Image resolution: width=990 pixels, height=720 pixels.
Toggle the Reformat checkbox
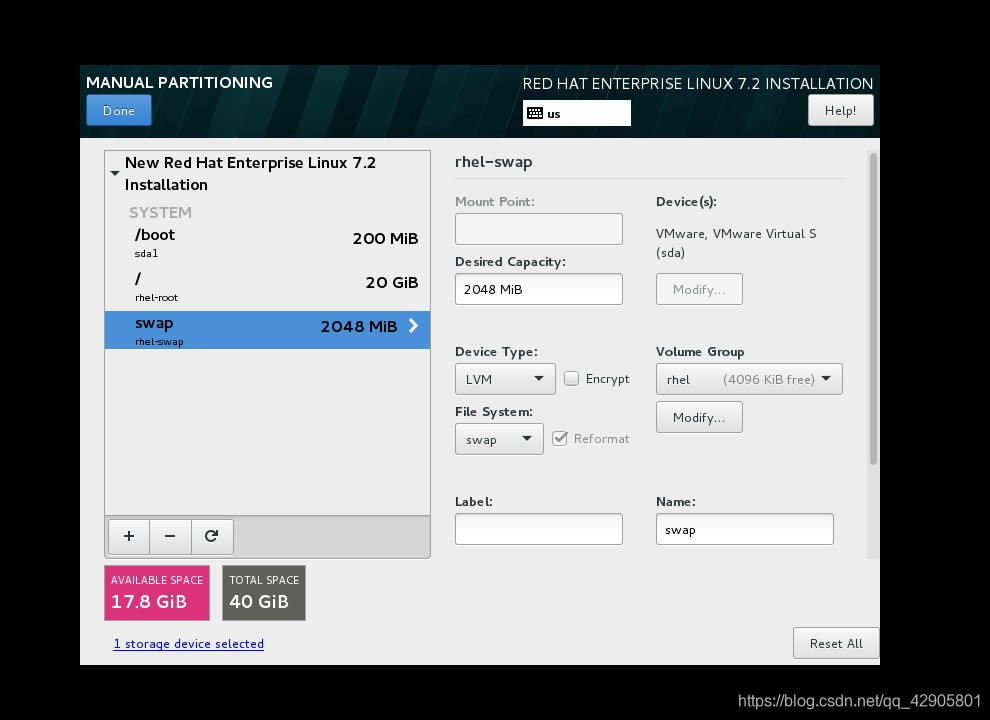tap(560, 438)
